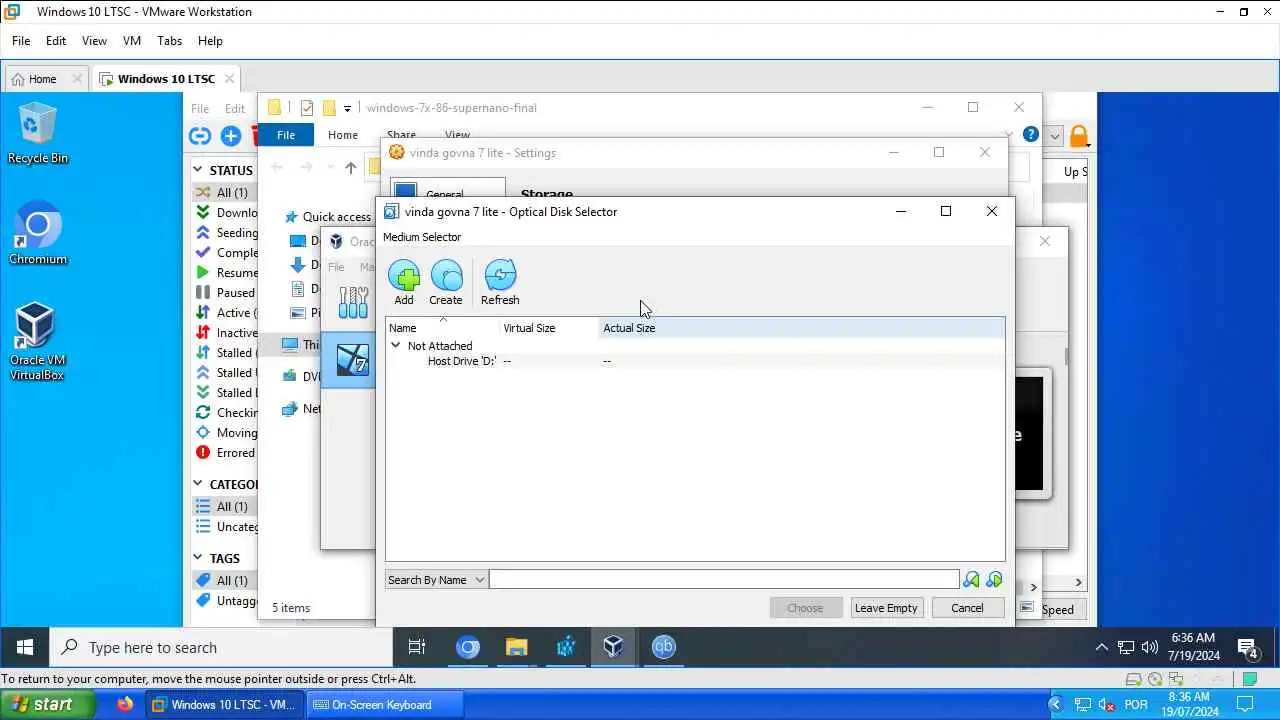Click the guest network tray icon
This screenshot has height=720, width=1280.
point(1126,647)
